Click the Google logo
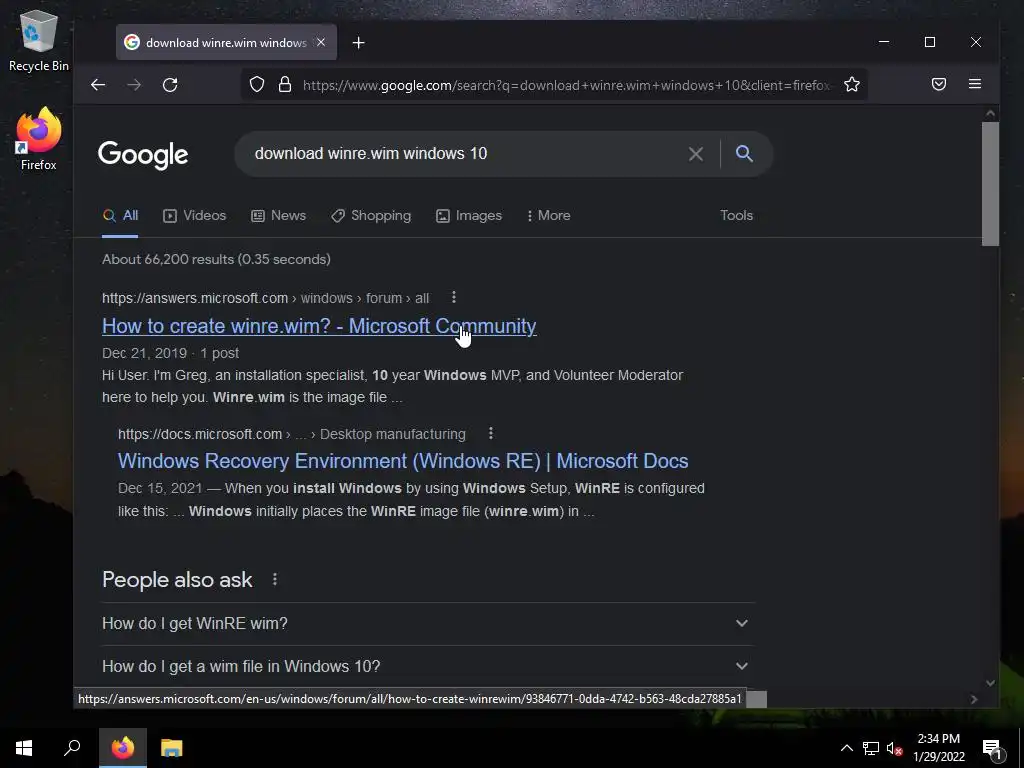 click(143, 155)
